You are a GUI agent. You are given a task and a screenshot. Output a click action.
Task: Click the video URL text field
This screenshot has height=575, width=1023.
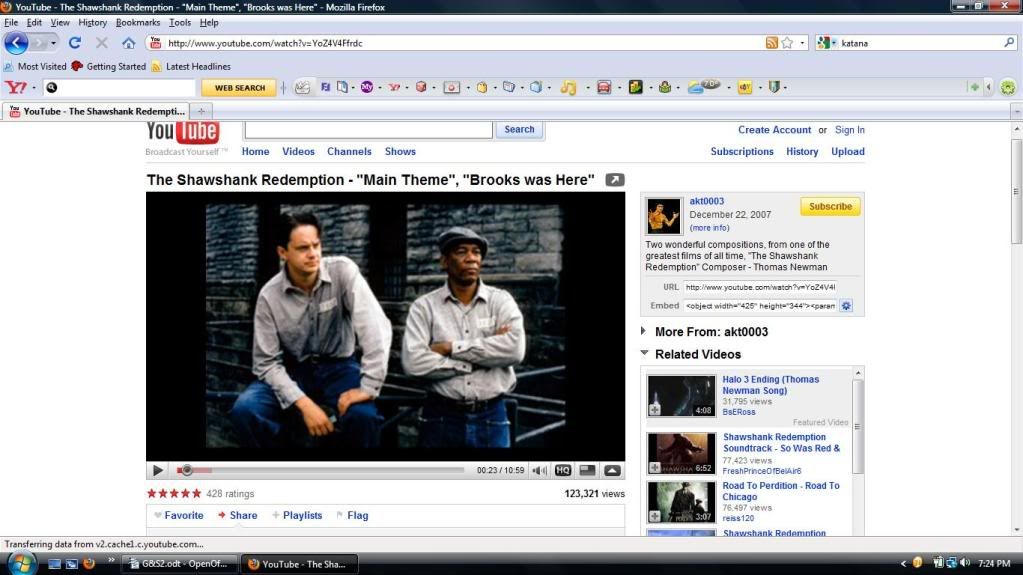(x=760, y=287)
